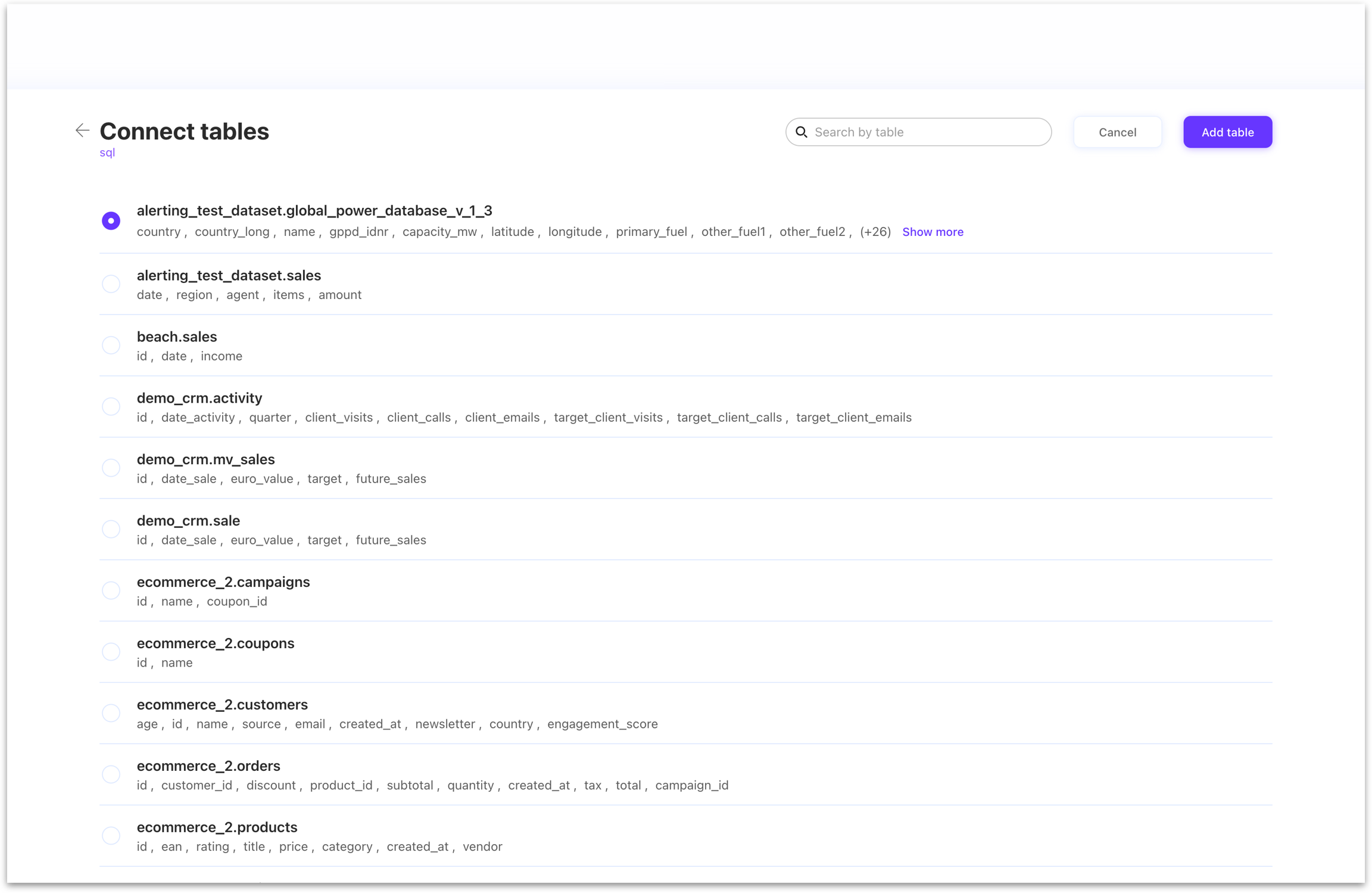Open the sql breadcrumb link

107,153
